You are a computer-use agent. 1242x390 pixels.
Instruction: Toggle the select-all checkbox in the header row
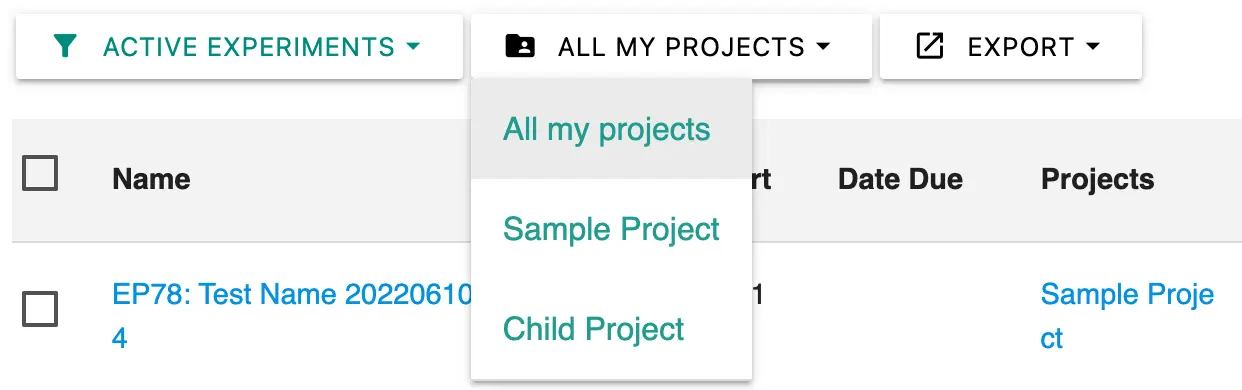[x=40, y=173]
